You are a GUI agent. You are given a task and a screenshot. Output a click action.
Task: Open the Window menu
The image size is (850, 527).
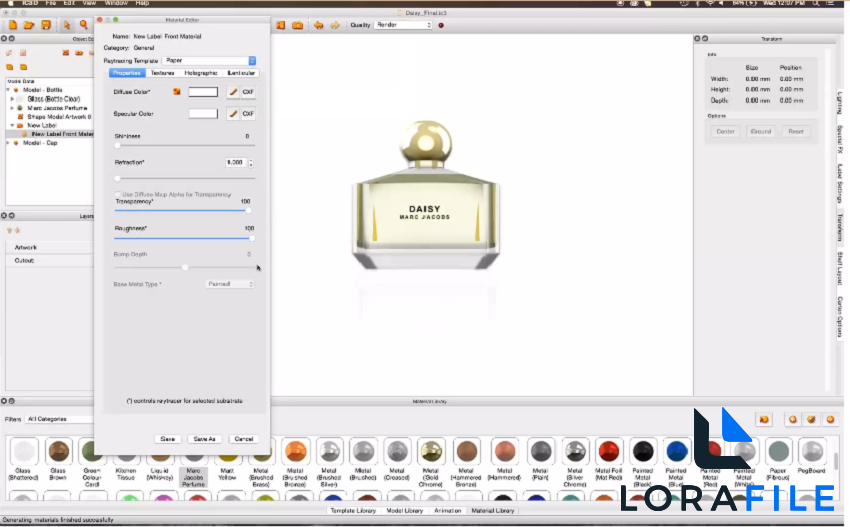(x=116, y=3)
